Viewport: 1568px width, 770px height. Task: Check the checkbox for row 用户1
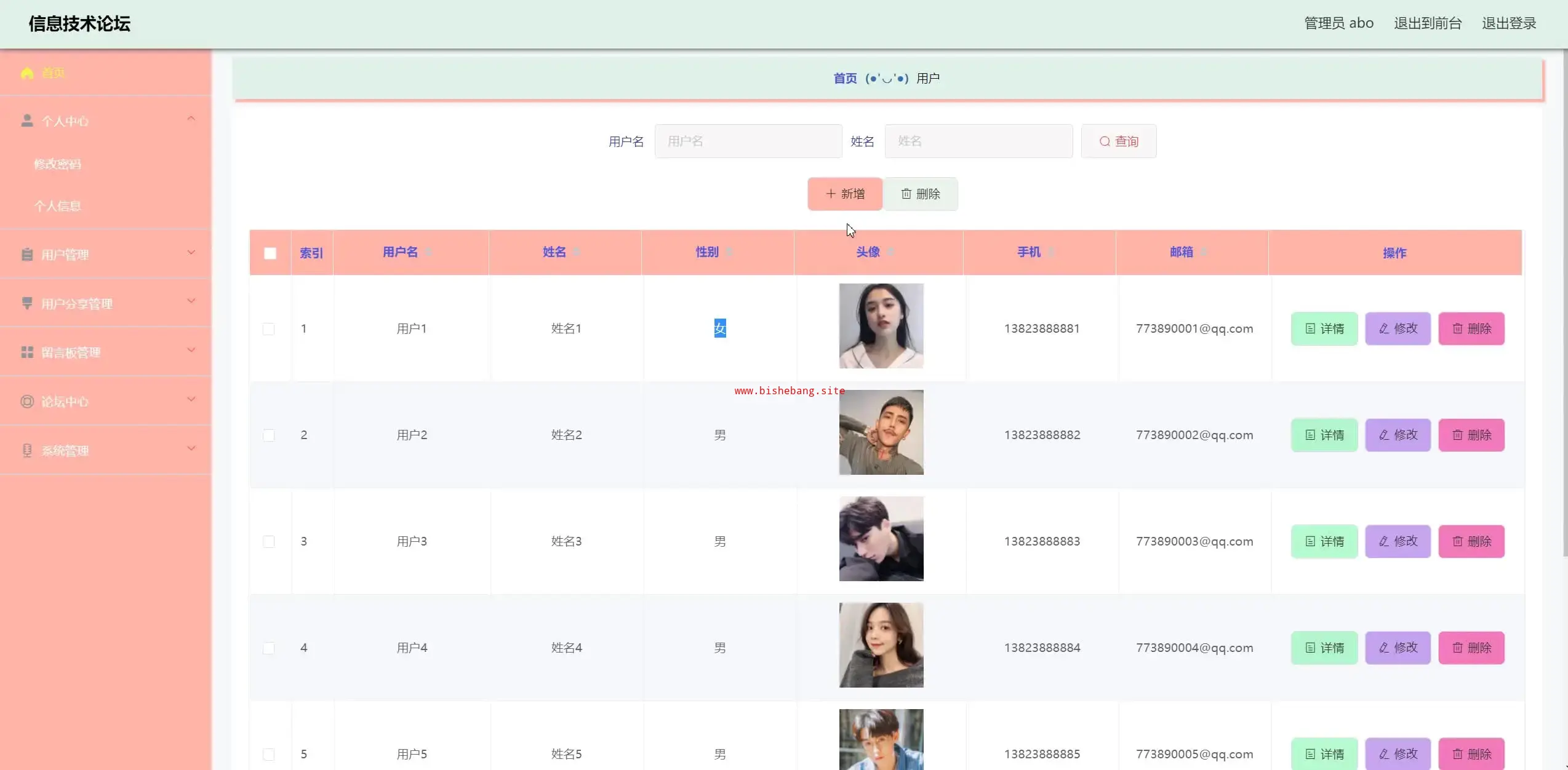[269, 329]
